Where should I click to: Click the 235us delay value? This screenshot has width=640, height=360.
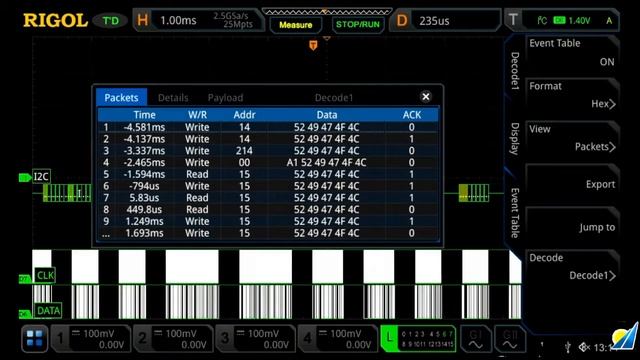(434, 21)
